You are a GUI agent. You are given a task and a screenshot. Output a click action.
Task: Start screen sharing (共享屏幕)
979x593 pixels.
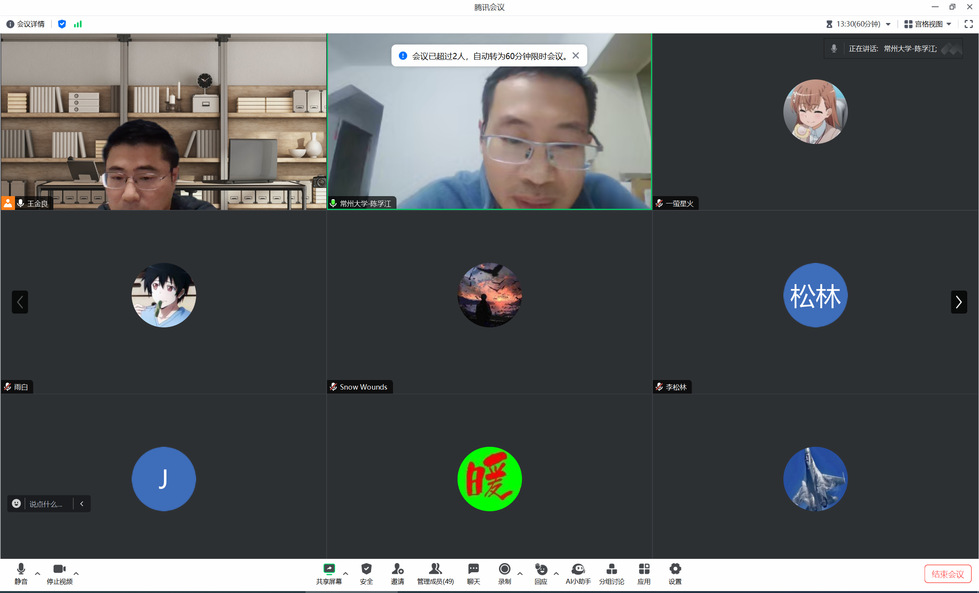click(x=329, y=572)
